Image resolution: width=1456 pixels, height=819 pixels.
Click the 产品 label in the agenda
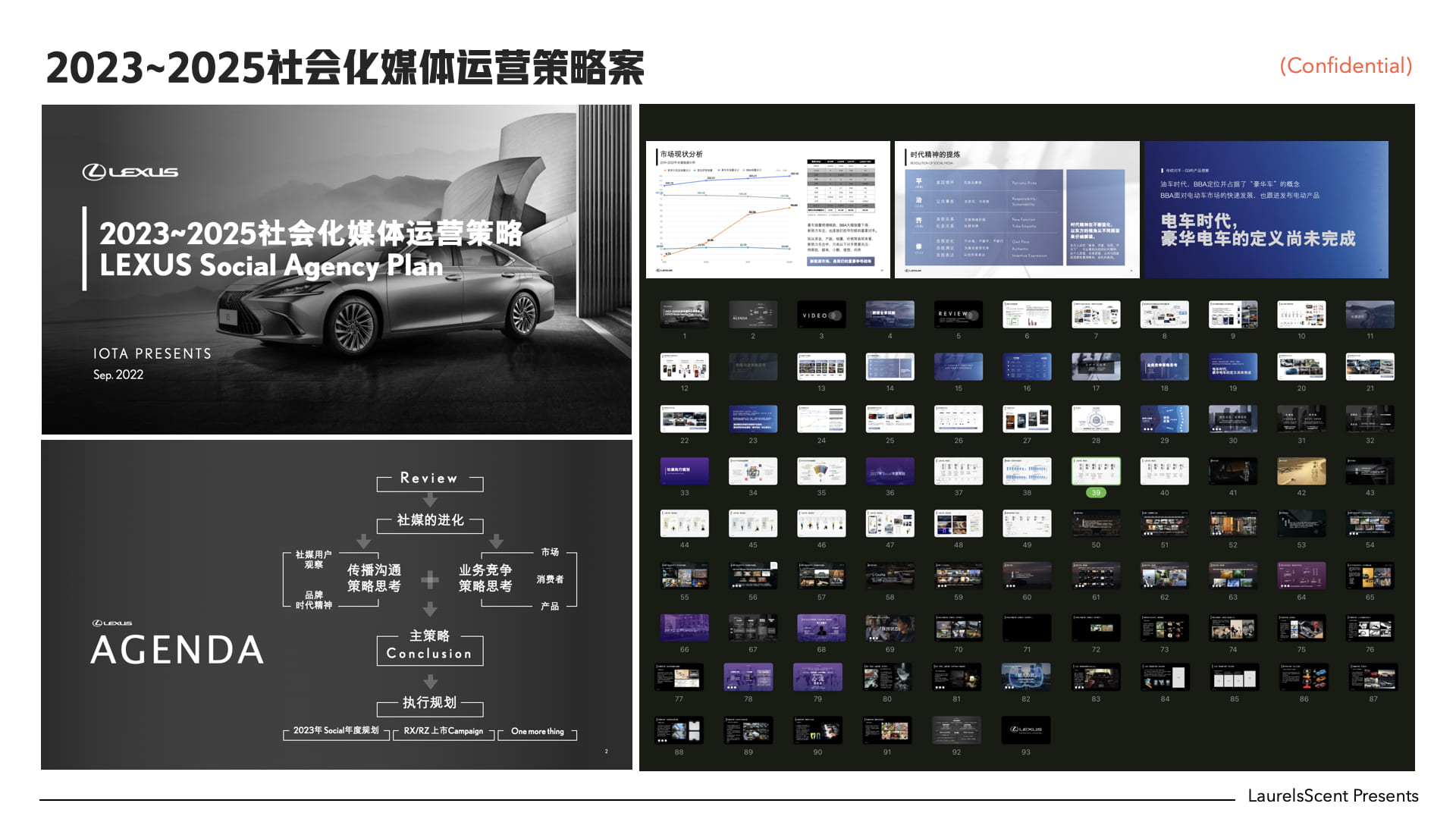(x=550, y=606)
